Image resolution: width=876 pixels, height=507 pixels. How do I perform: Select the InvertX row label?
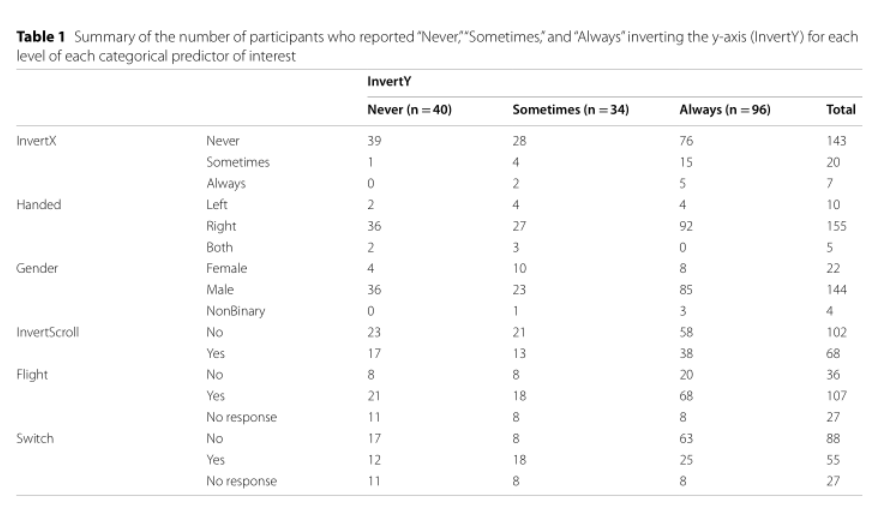point(36,141)
